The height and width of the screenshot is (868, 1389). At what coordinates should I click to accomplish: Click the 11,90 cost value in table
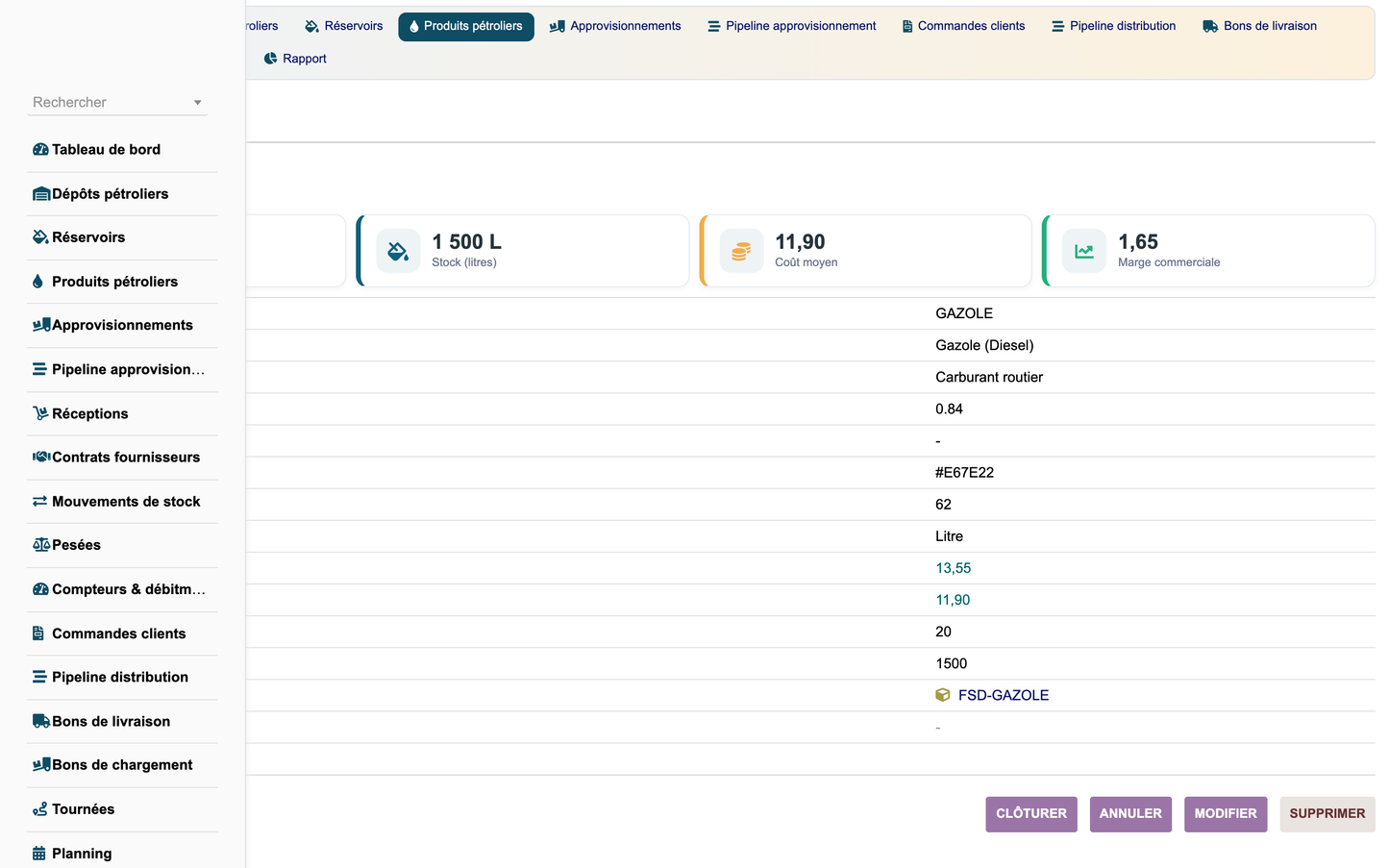click(x=953, y=600)
